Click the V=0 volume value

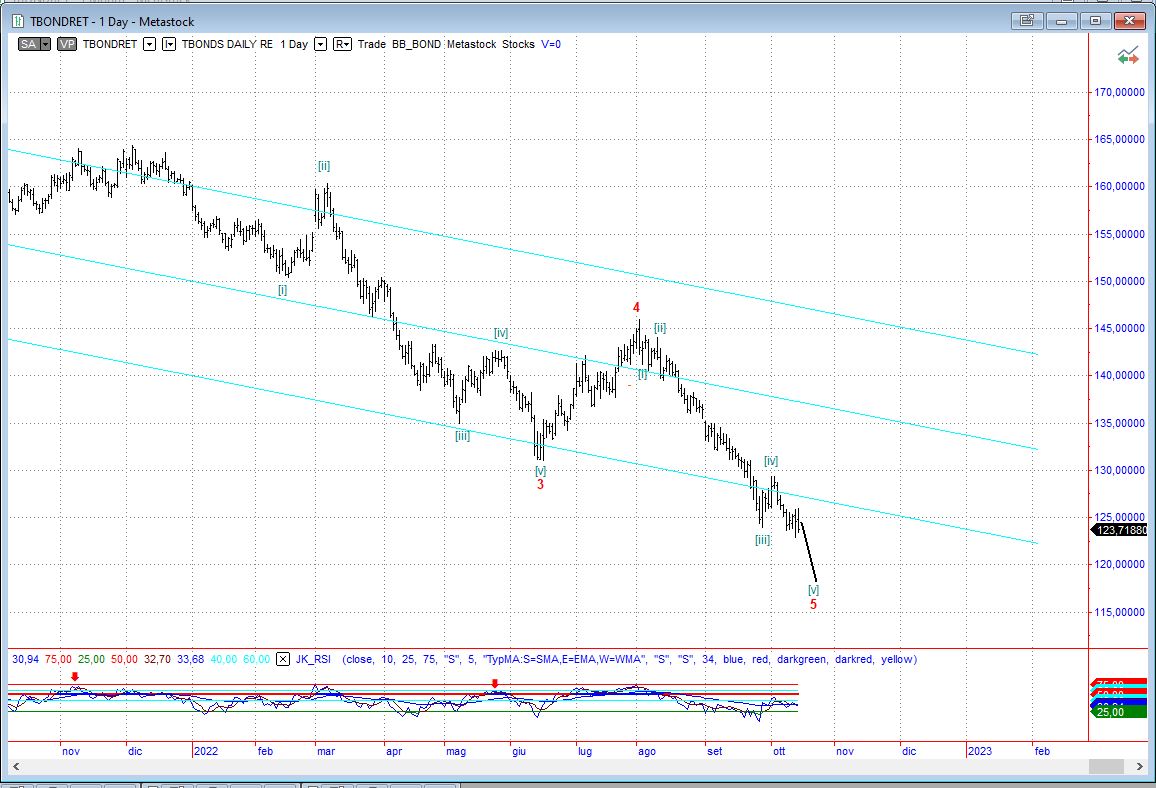pyautogui.click(x=551, y=44)
